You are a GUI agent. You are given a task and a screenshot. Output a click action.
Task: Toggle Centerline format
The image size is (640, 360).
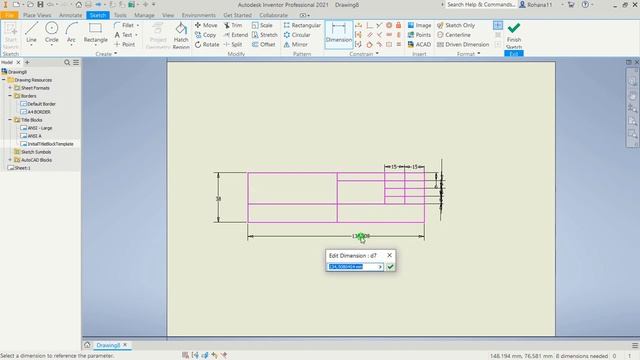coord(453,35)
